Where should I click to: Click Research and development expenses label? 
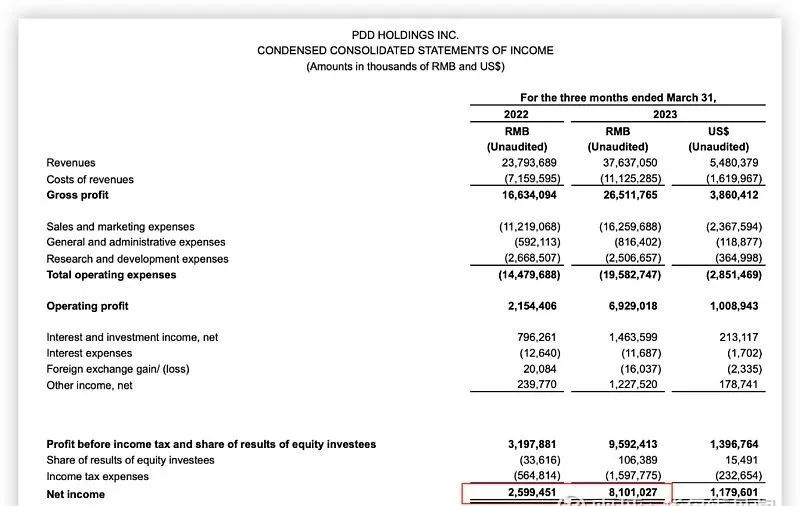pos(137,259)
